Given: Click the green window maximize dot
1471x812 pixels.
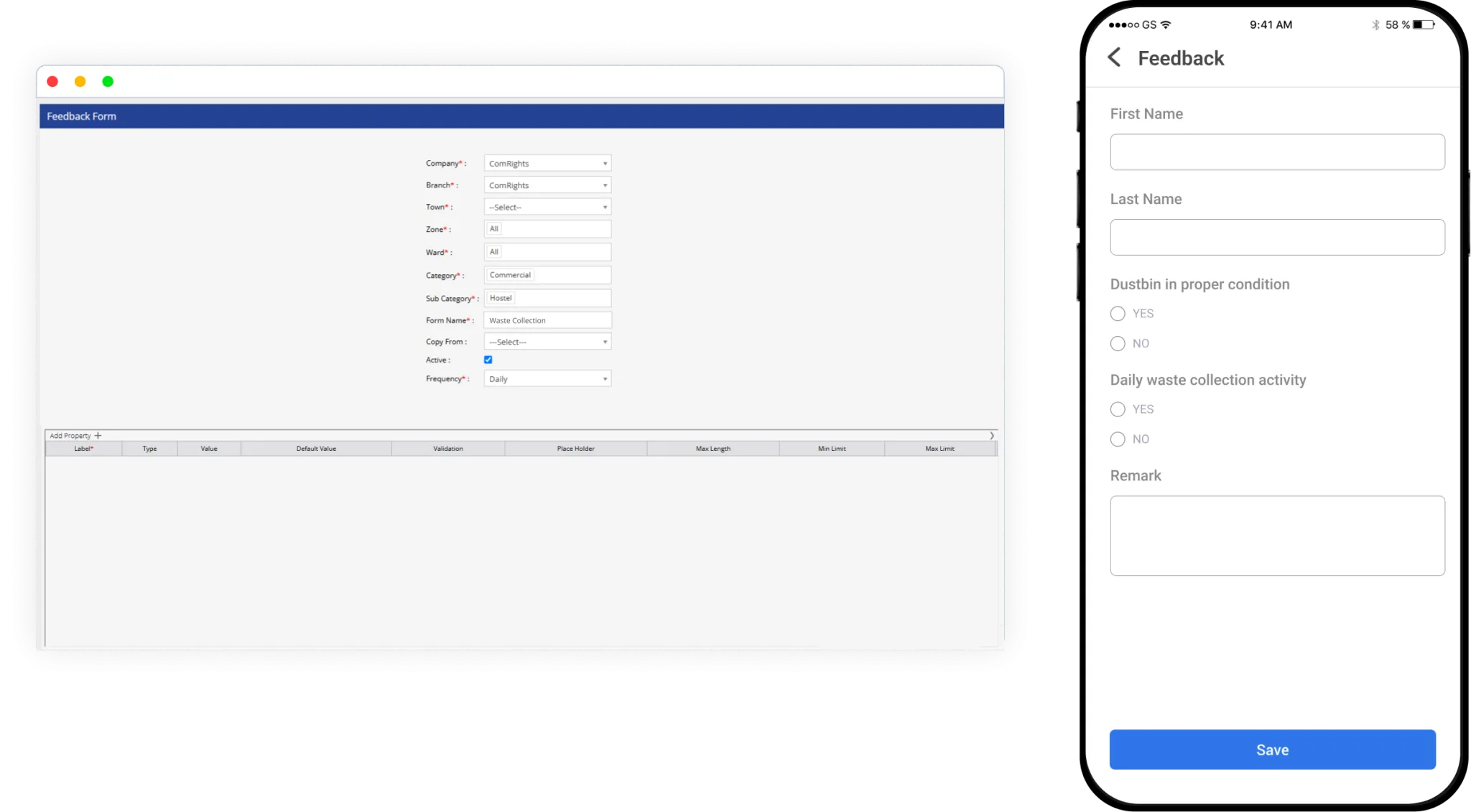Looking at the screenshot, I should (x=108, y=82).
